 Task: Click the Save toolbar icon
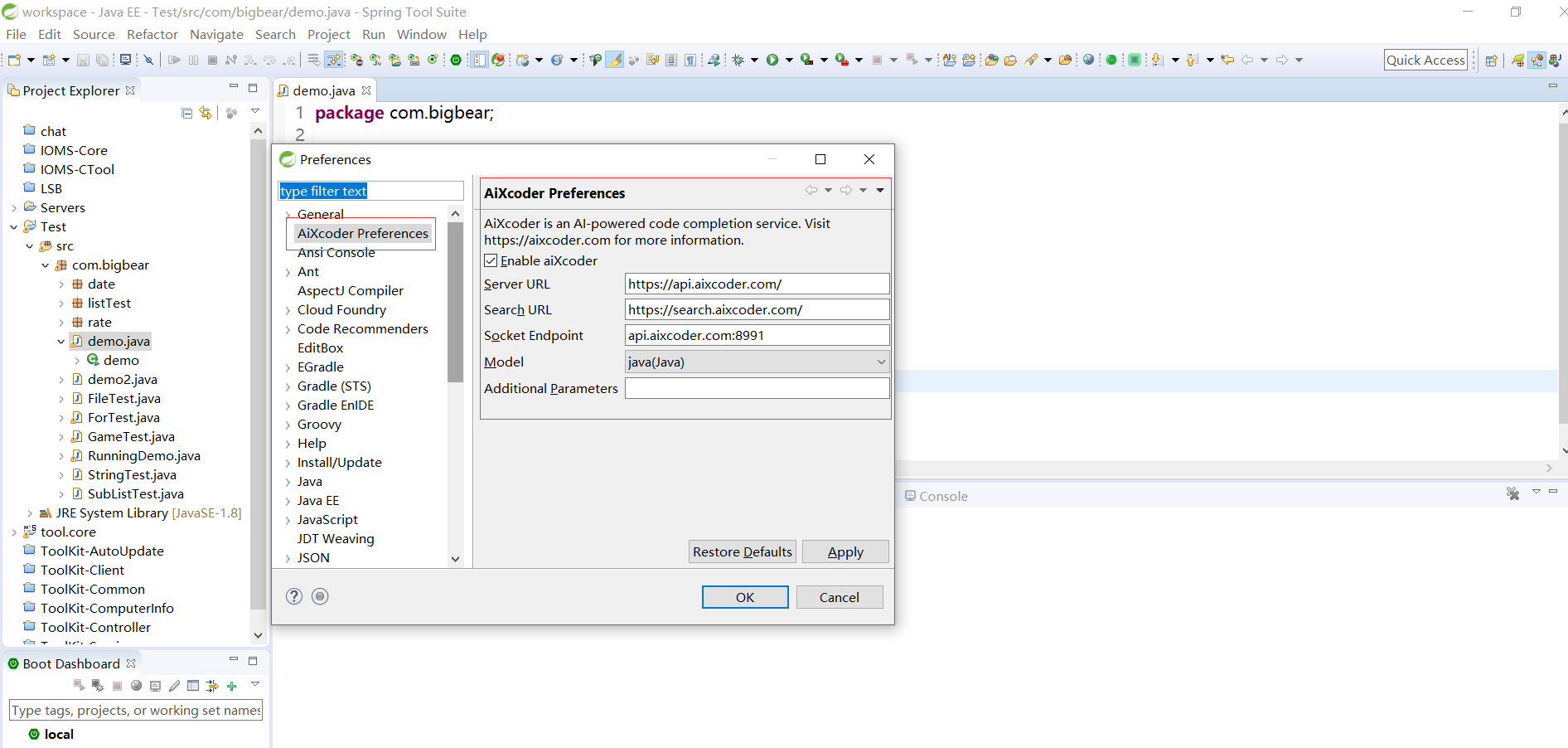(84, 60)
